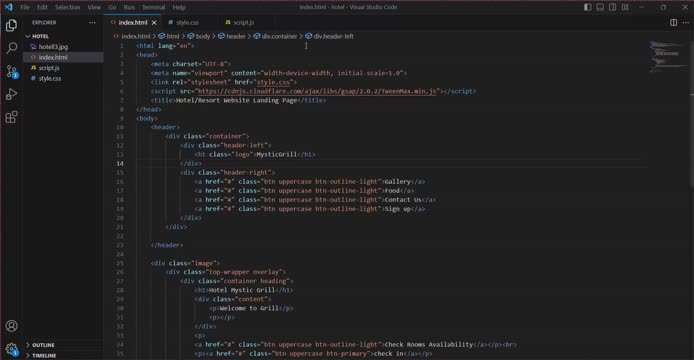Follow the style.css href link
The height and width of the screenshot is (360, 694).
point(273,82)
